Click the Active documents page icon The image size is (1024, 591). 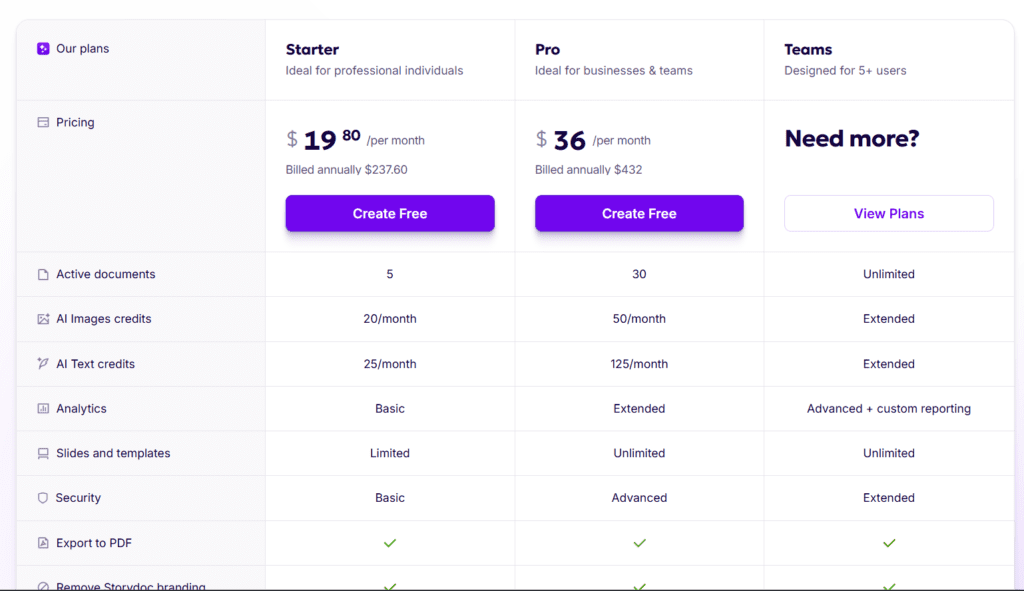42,274
